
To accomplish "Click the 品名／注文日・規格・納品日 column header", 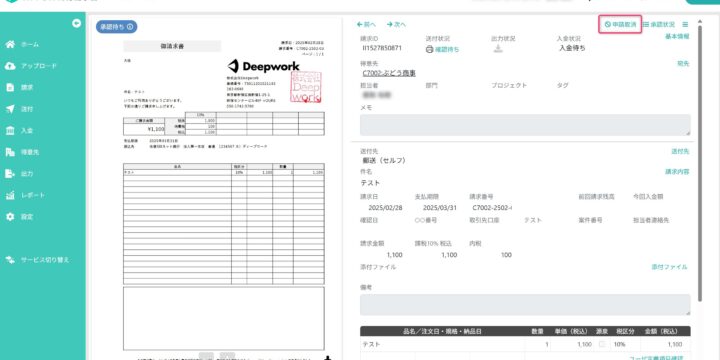I will (x=442, y=331).
